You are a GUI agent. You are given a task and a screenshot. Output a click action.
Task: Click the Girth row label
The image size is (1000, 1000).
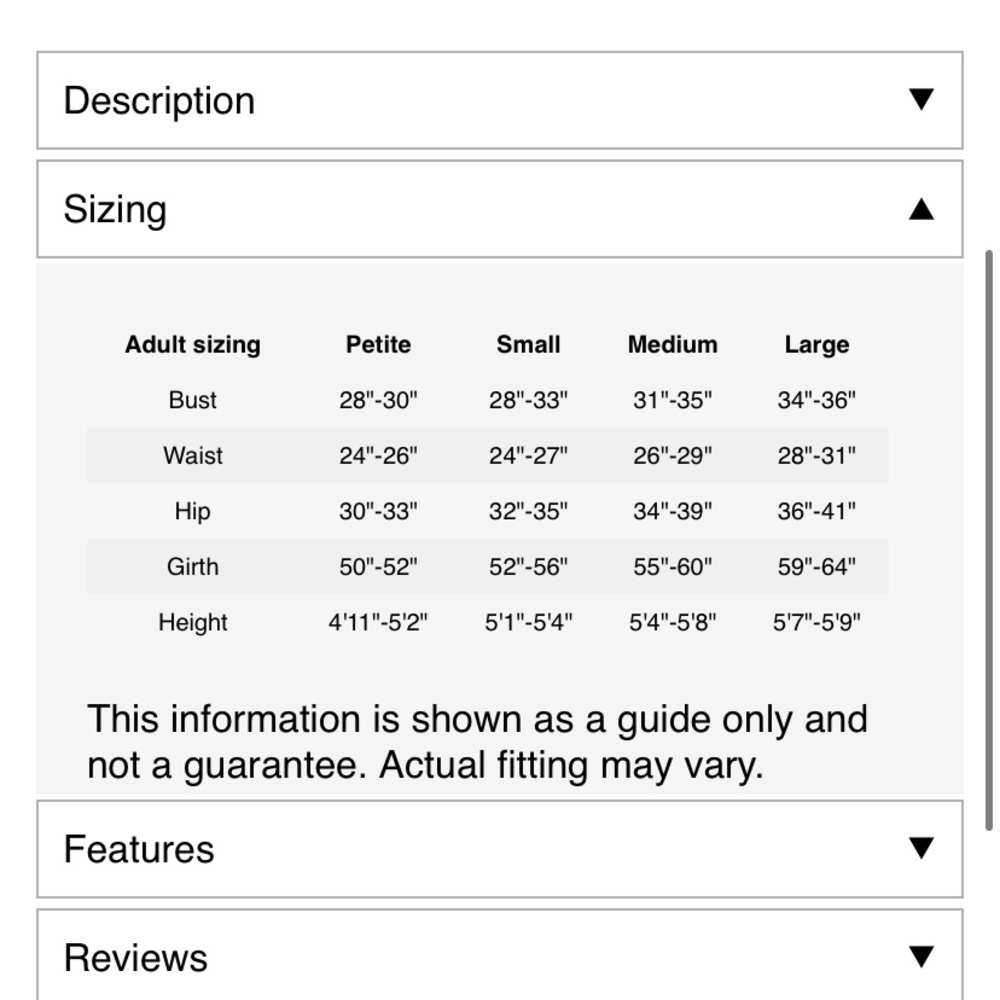pyautogui.click(x=193, y=566)
